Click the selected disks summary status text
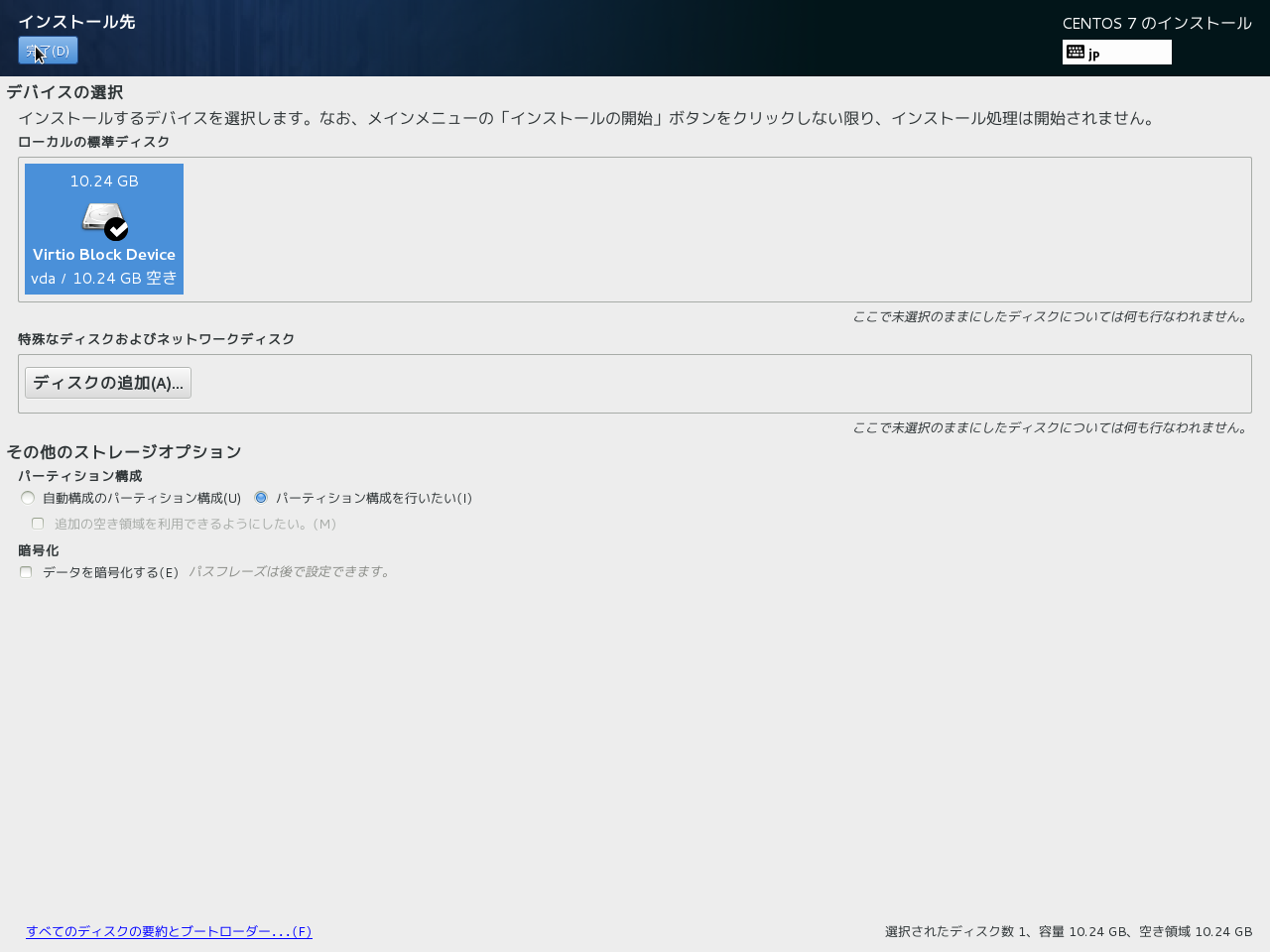 point(1068,931)
